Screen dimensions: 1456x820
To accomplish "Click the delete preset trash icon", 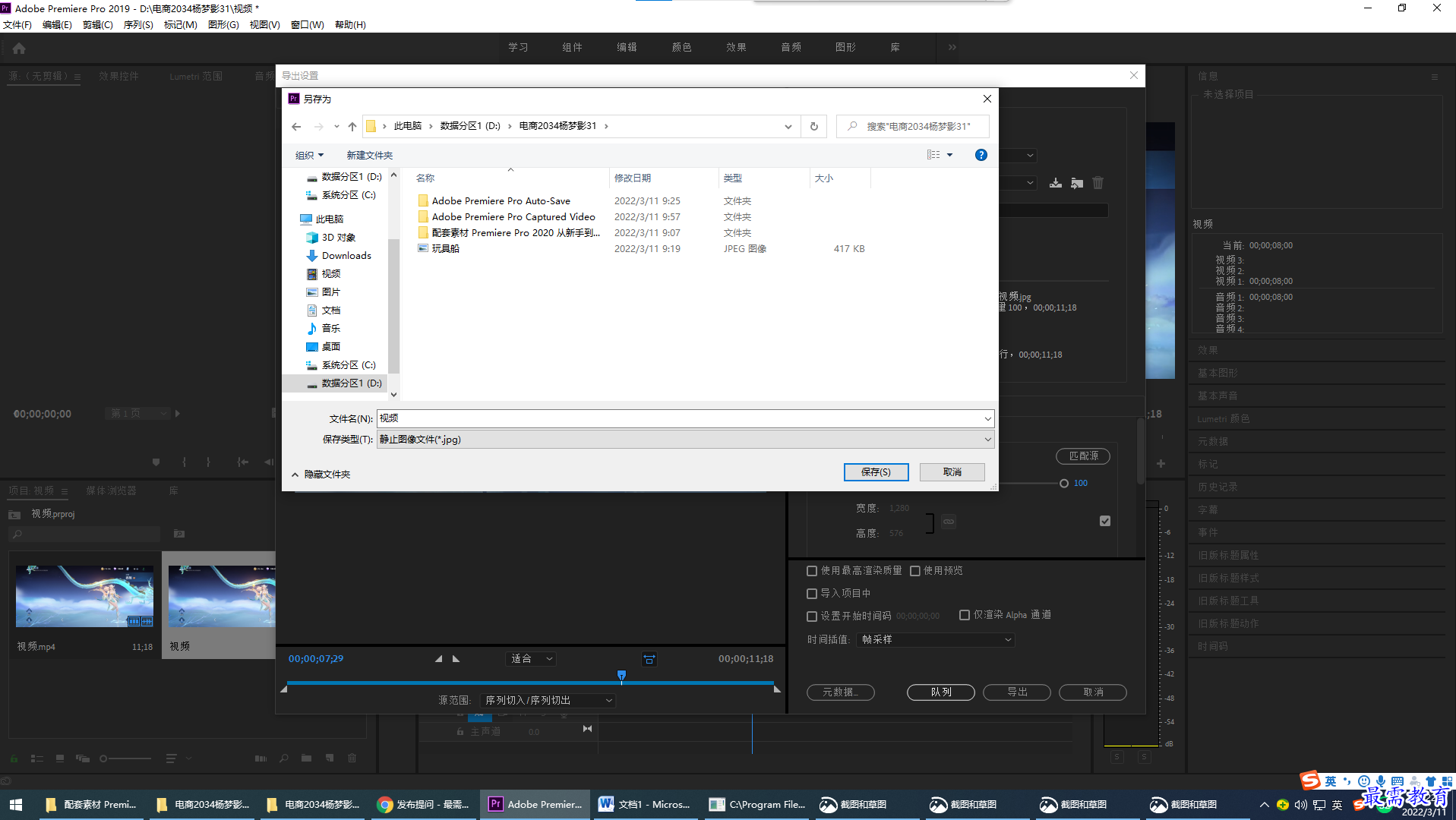I will (x=1098, y=183).
